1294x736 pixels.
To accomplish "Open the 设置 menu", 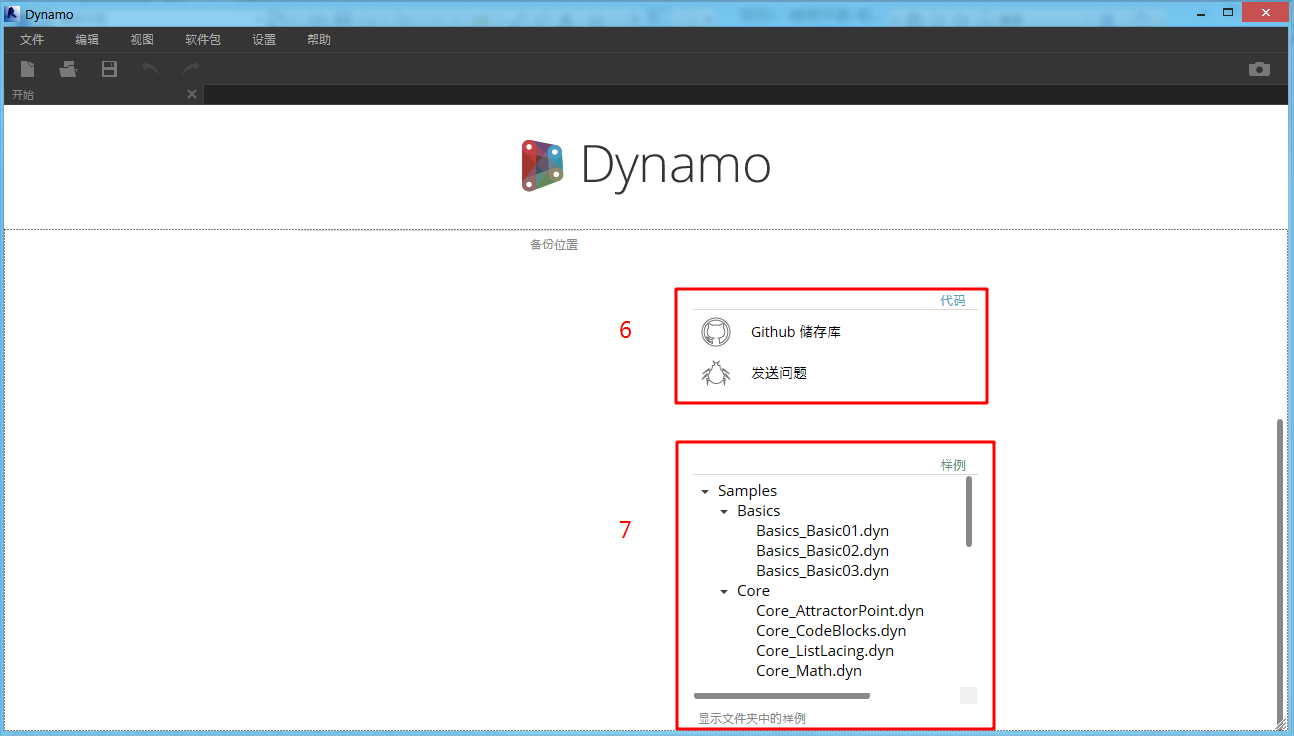I will click(x=264, y=40).
